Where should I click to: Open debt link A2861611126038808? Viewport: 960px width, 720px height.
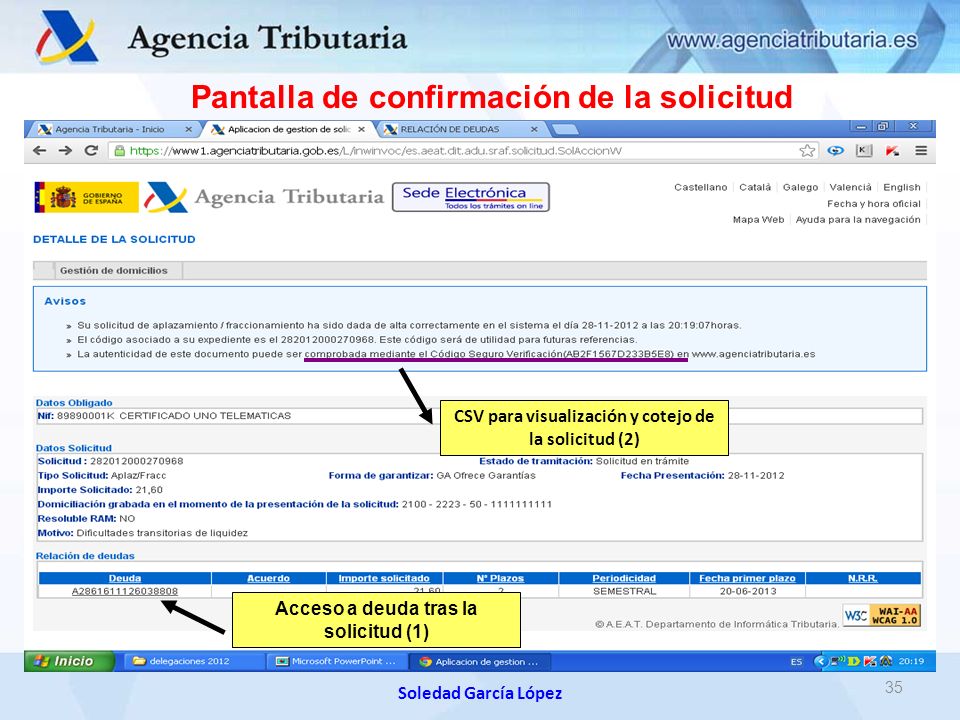tap(125, 591)
